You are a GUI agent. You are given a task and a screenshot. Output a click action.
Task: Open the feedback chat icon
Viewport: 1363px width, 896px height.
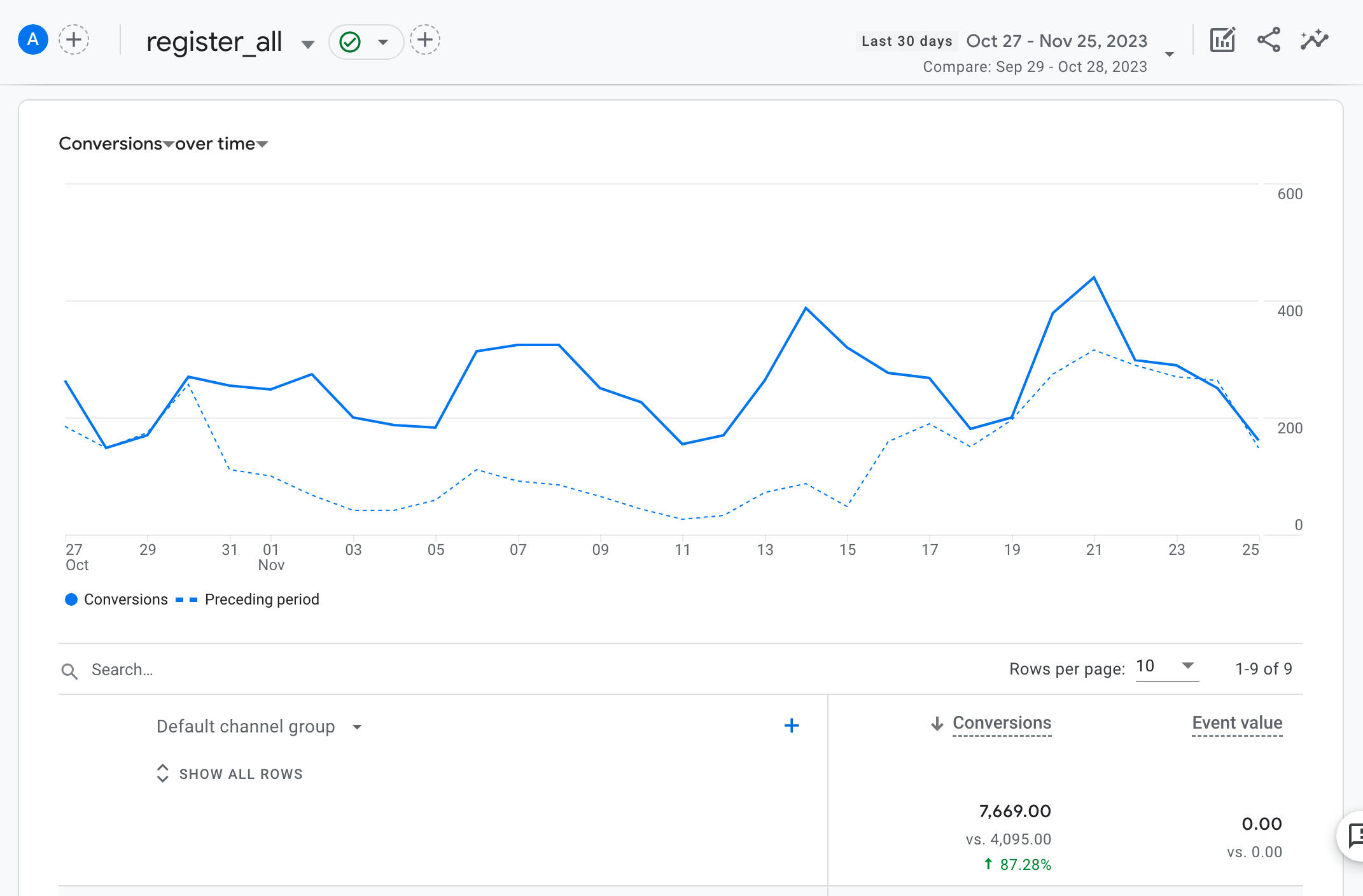pyautogui.click(x=1354, y=836)
